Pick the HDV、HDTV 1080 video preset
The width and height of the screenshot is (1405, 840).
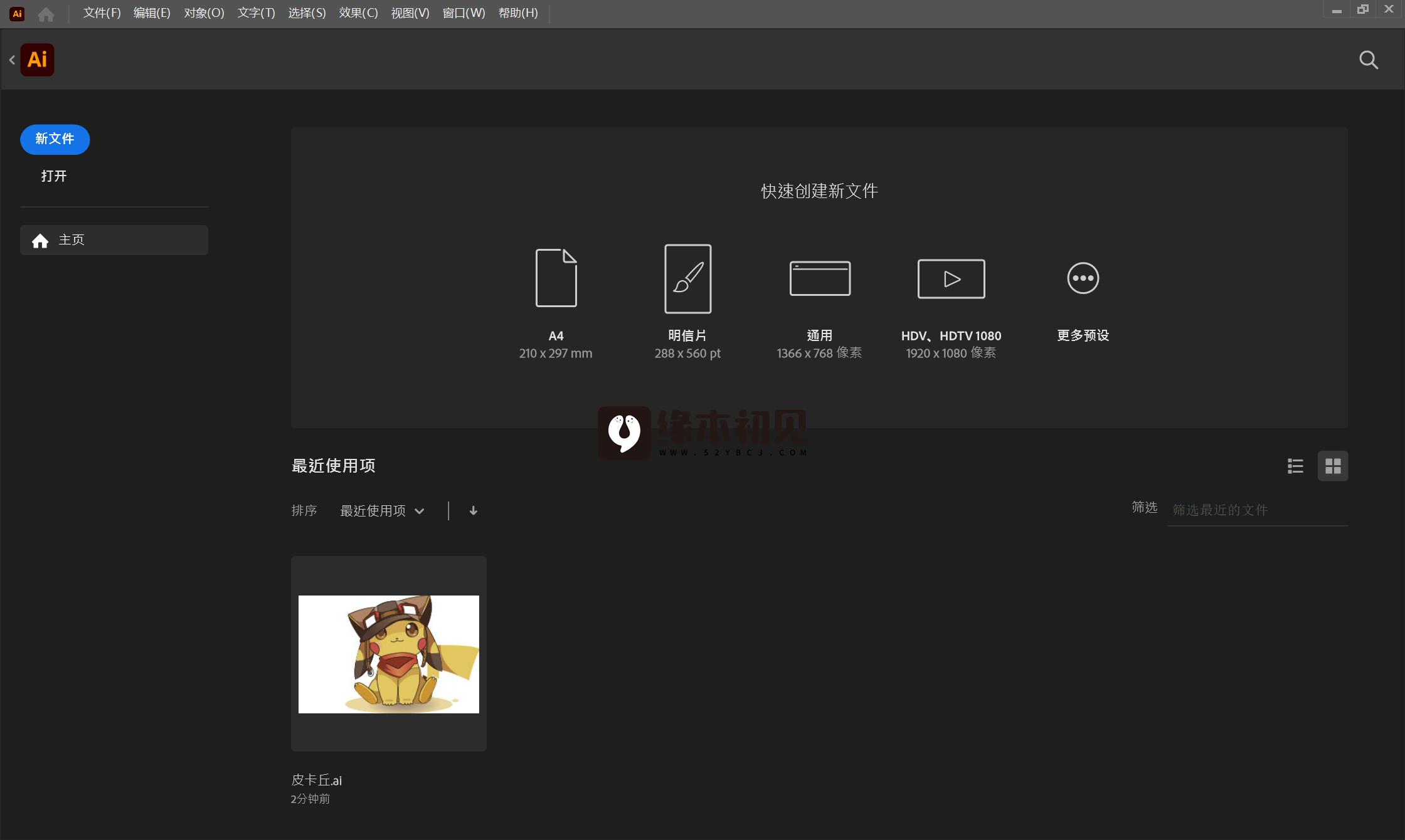pyautogui.click(x=951, y=278)
